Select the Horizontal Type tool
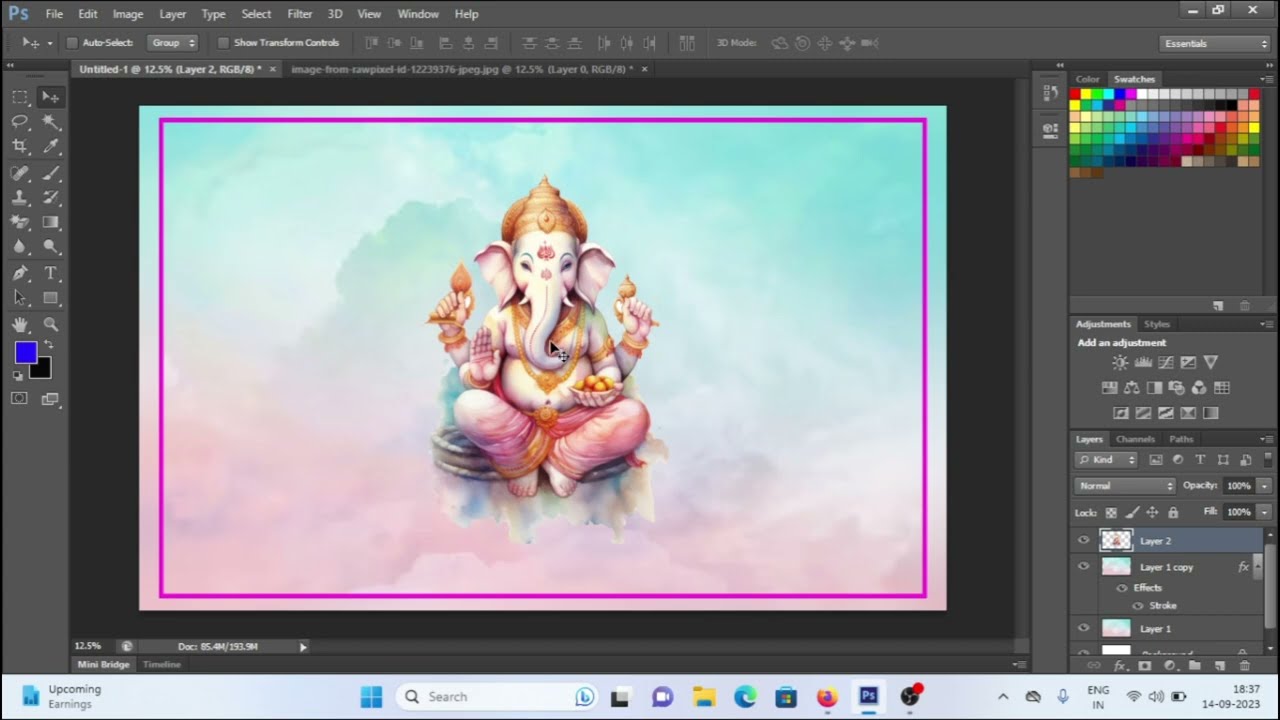The height and width of the screenshot is (720, 1280). [50, 273]
